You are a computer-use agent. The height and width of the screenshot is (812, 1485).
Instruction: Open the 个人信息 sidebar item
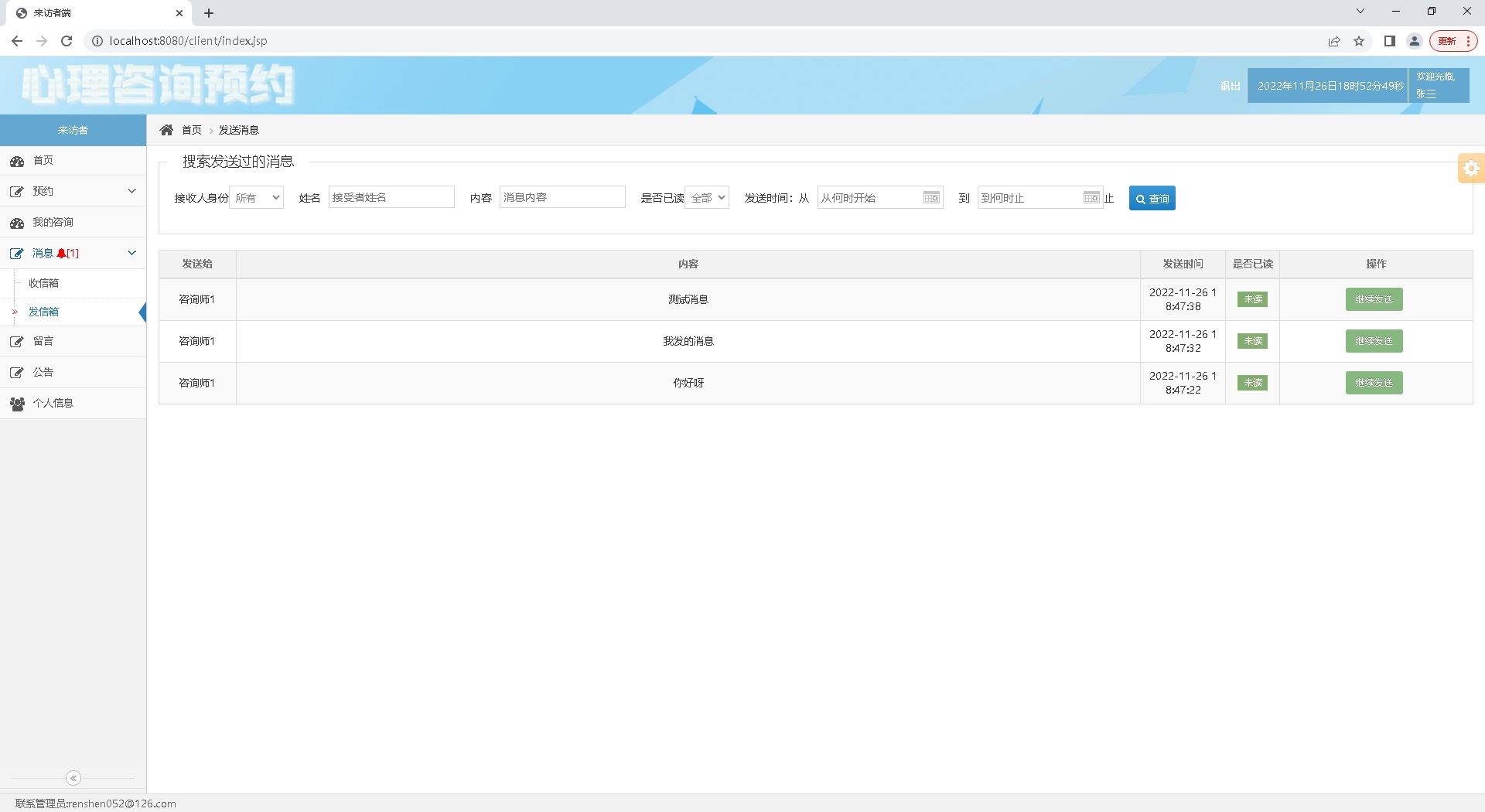(53, 403)
